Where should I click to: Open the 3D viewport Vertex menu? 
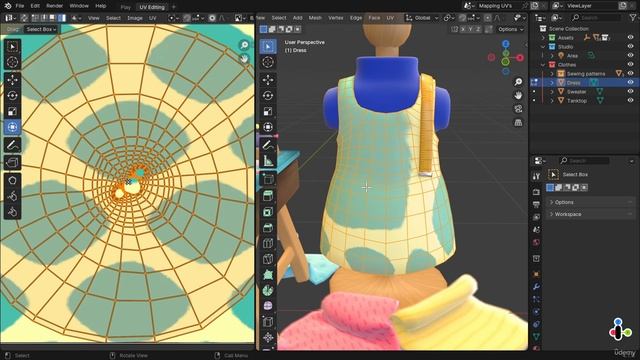[x=336, y=18]
